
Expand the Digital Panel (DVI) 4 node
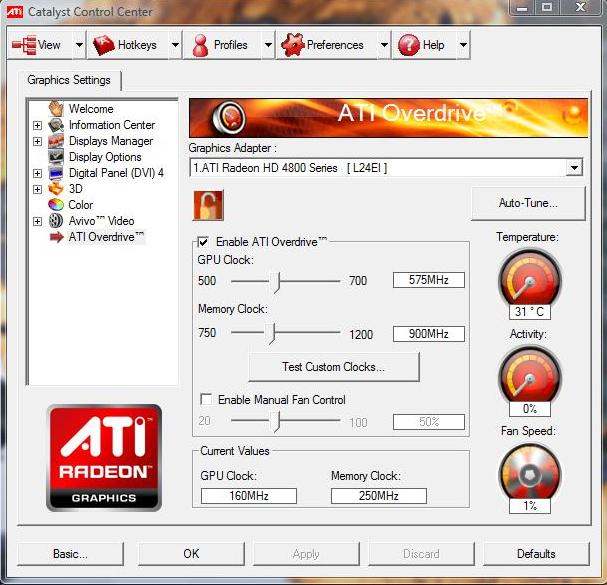37,173
